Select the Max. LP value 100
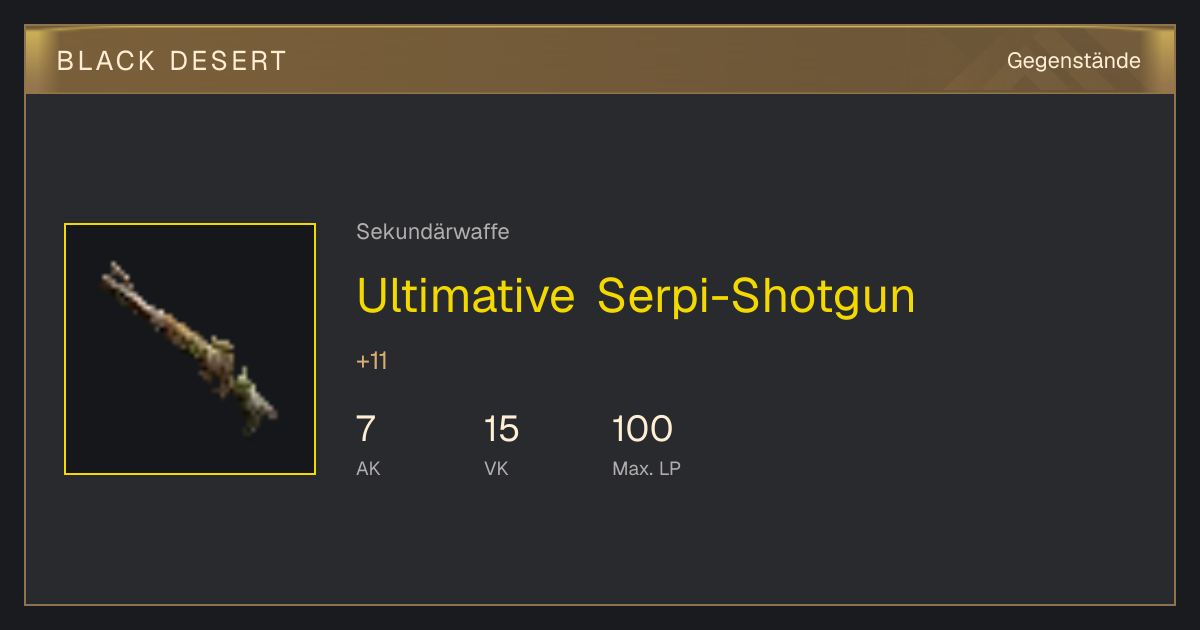The image size is (1200, 630). click(642, 429)
